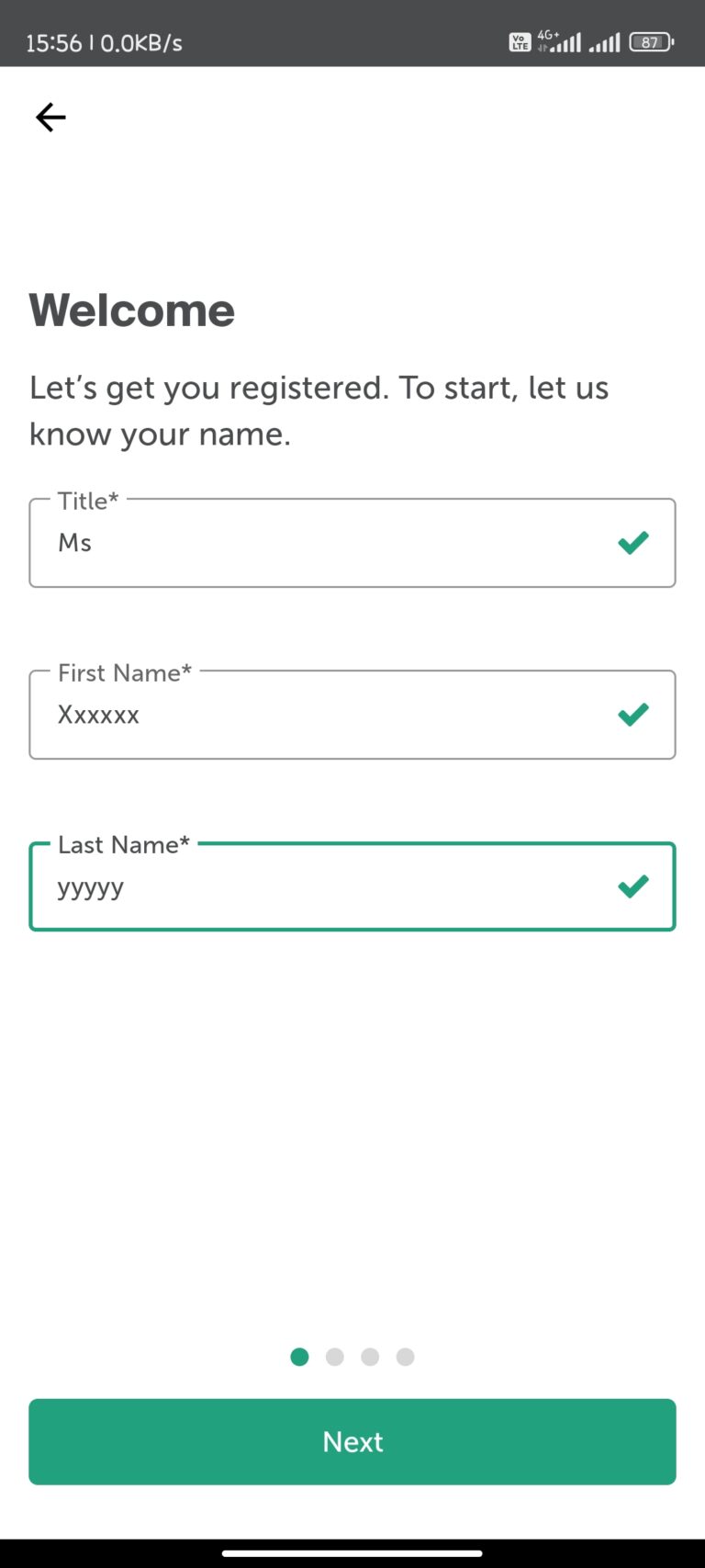Focus the First Name input field
The height and width of the screenshot is (1568, 705).
pos(321,715)
